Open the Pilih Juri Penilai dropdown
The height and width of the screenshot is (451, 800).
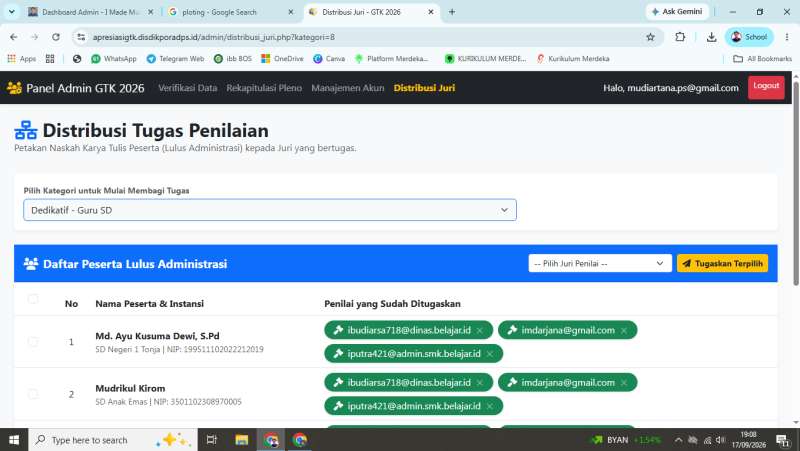tap(600, 263)
